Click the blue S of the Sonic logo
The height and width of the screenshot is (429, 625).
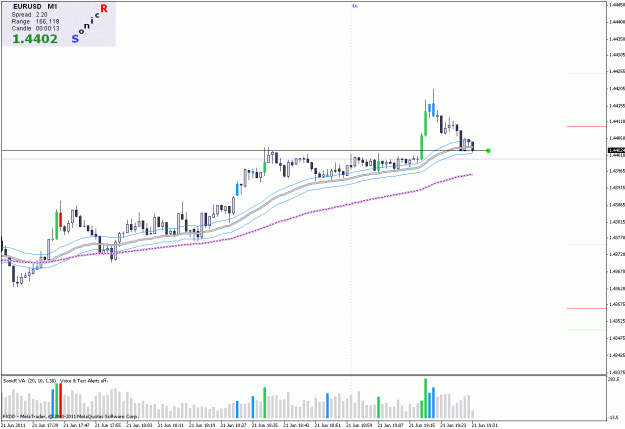pyautogui.click(x=75, y=39)
